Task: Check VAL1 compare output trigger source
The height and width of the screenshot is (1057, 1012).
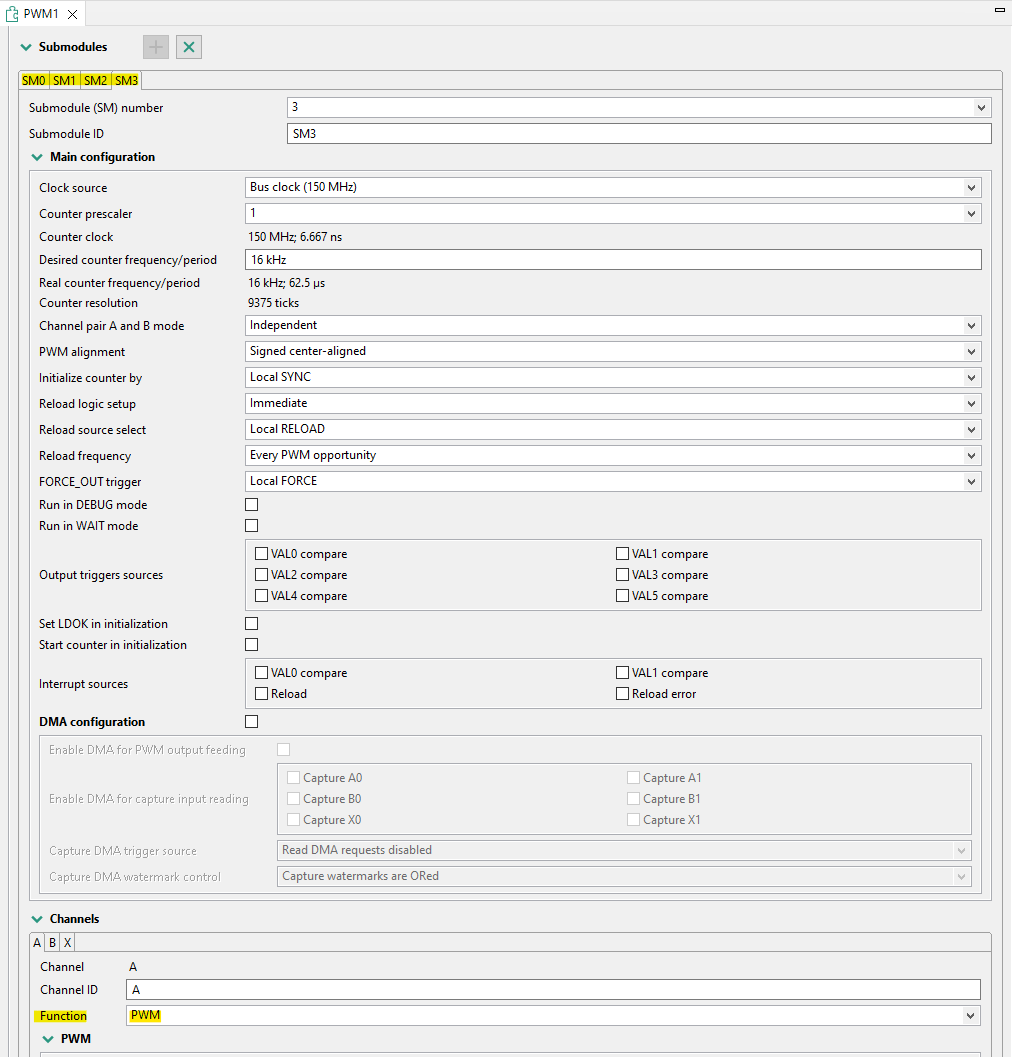Action: tap(622, 553)
